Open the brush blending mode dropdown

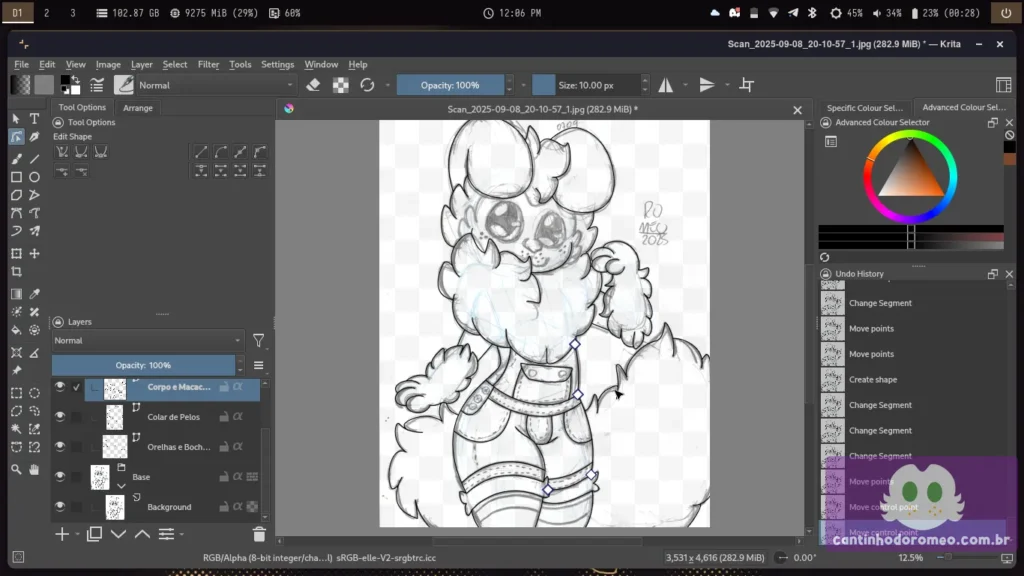[216, 85]
